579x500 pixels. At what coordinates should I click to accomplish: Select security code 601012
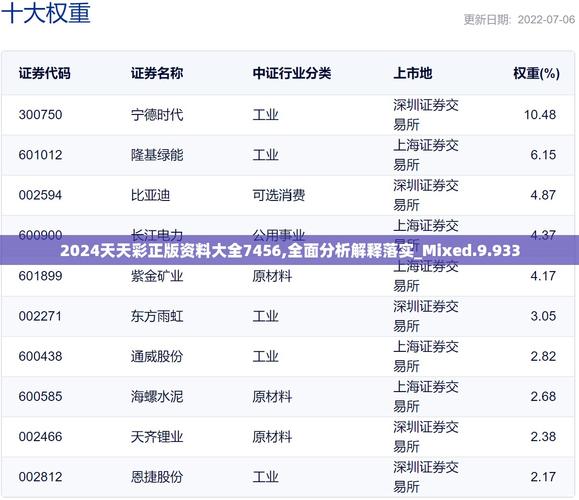click(x=40, y=155)
